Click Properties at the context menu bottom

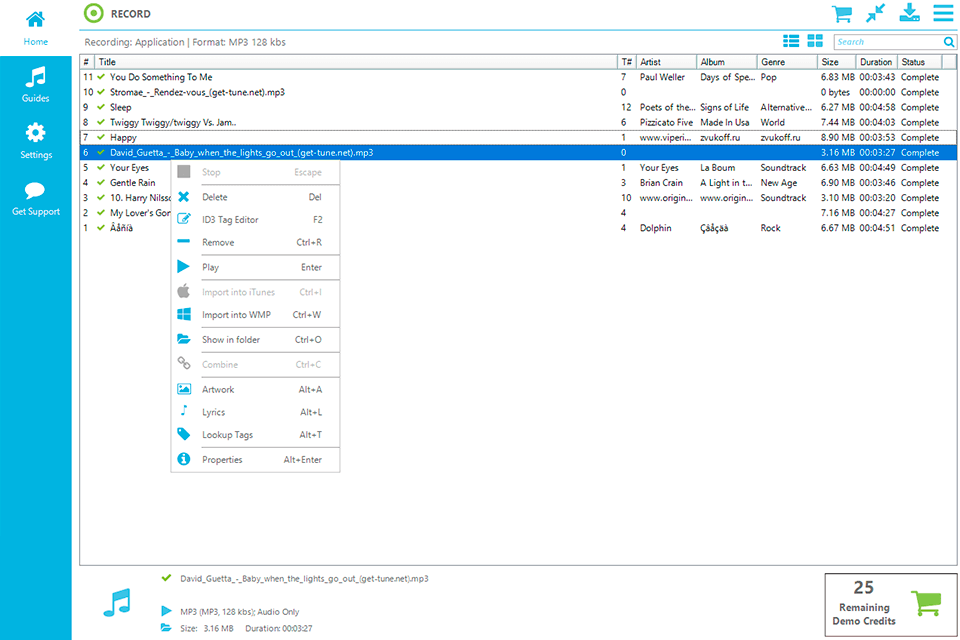tap(222, 460)
